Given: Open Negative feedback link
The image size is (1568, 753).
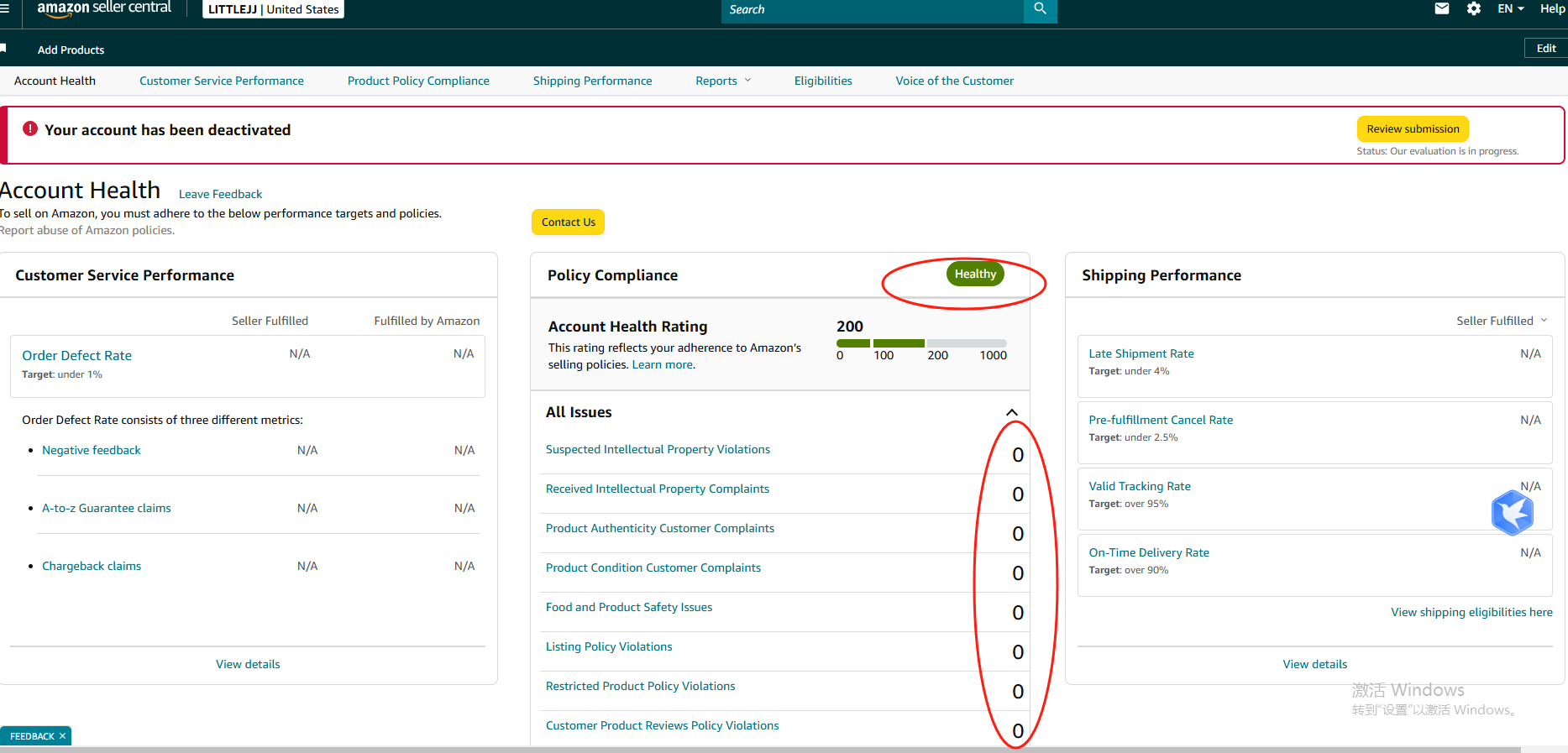Looking at the screenshot, I should coord(92,450).
